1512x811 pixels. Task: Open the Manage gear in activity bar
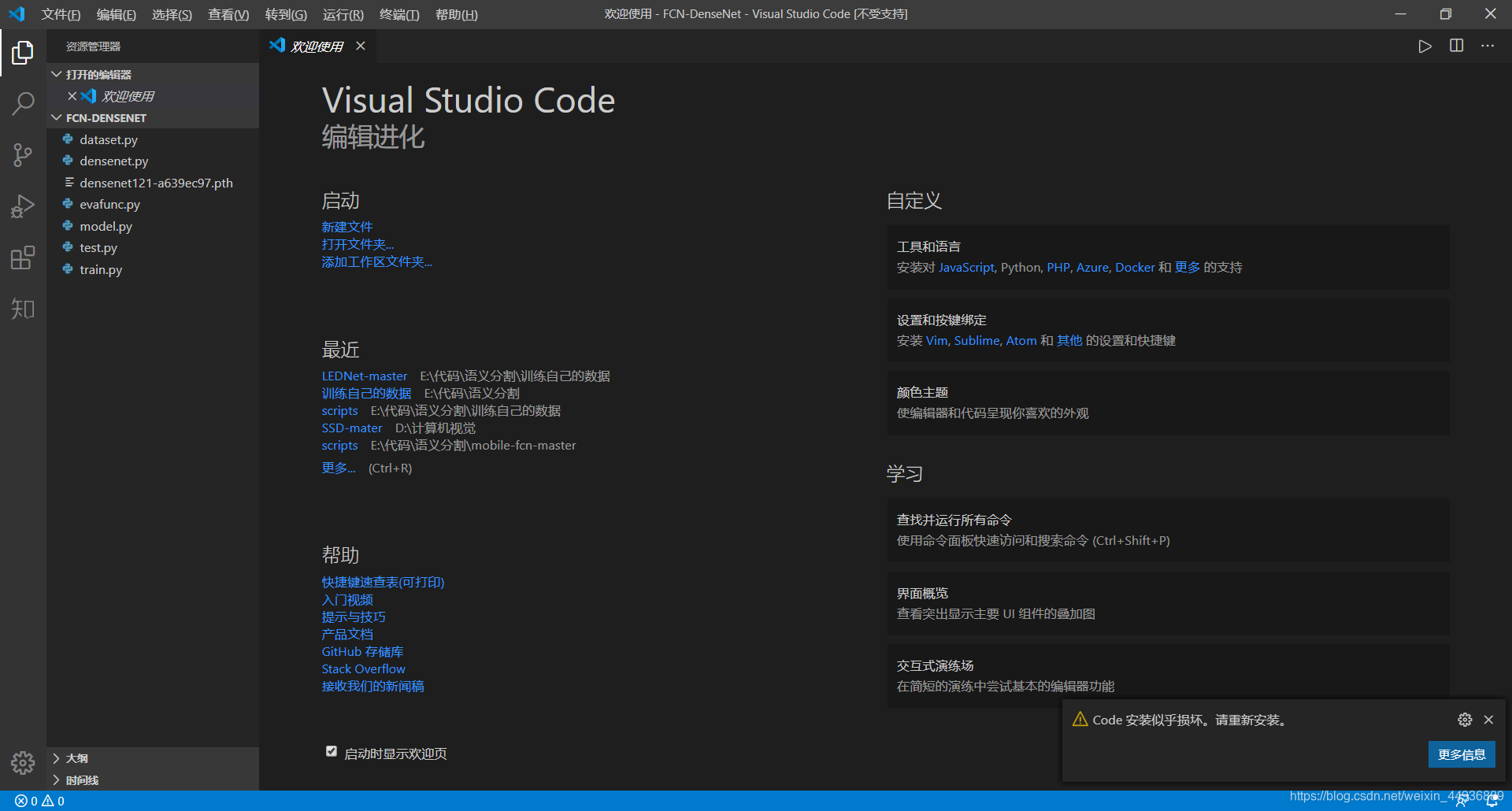[x=23, y=762]
